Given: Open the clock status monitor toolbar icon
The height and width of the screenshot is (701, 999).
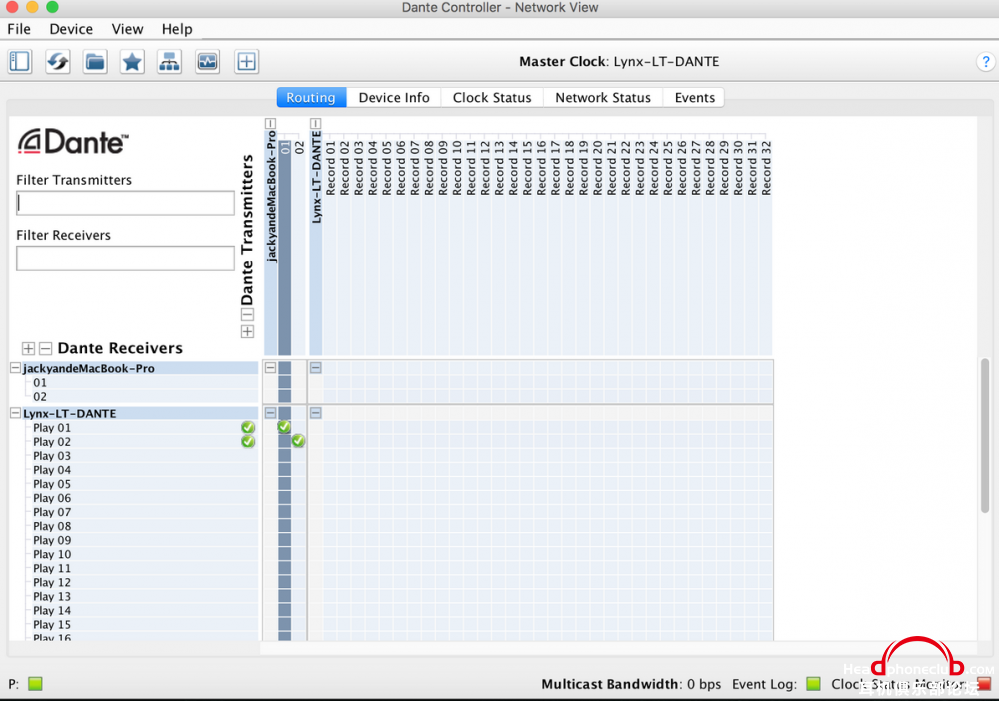Looking at the screenshot, I should click(208, 62).
